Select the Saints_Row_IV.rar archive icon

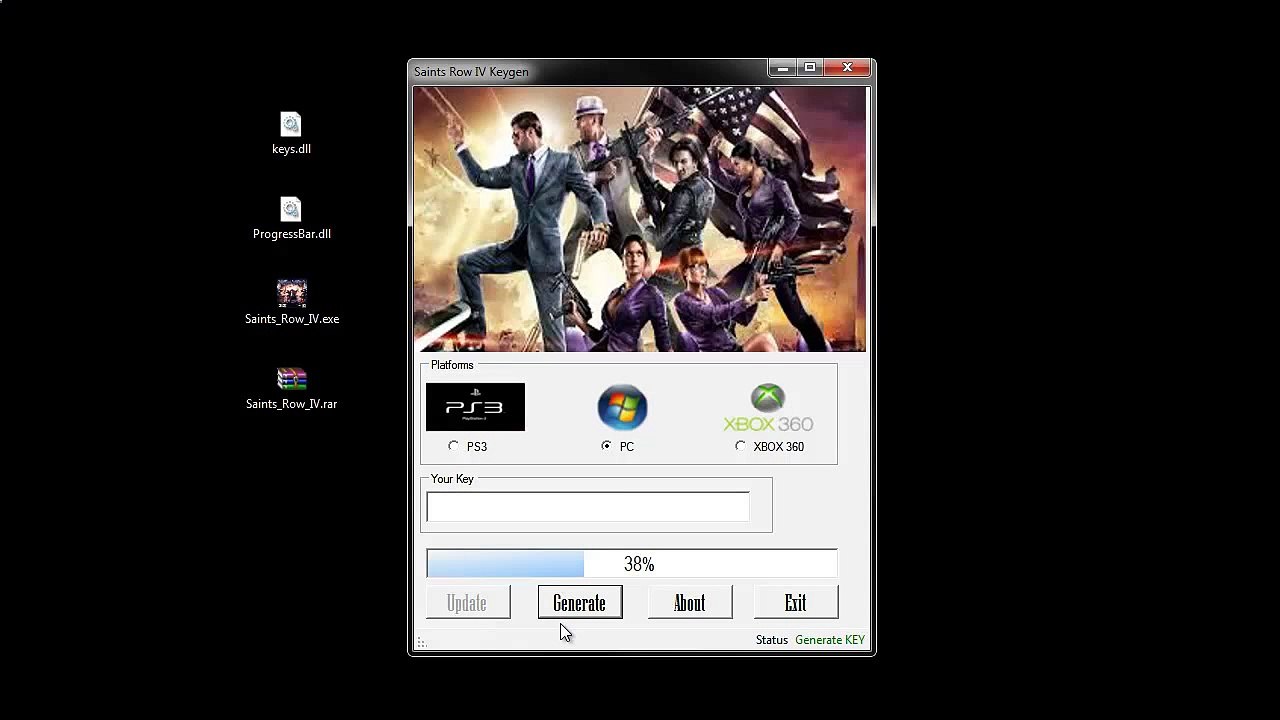292,379
